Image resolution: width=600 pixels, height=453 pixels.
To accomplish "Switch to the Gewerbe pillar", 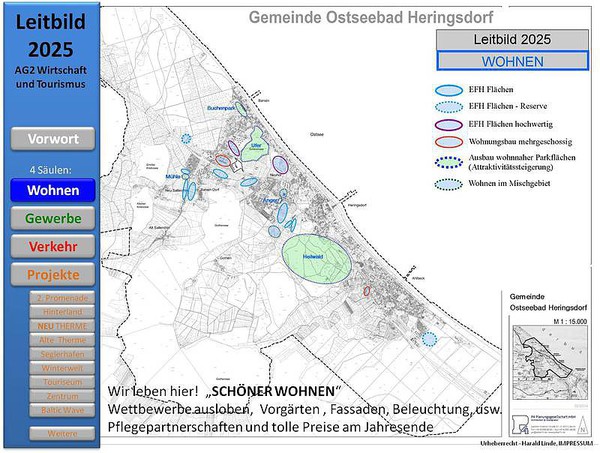I will pos(53,218).
